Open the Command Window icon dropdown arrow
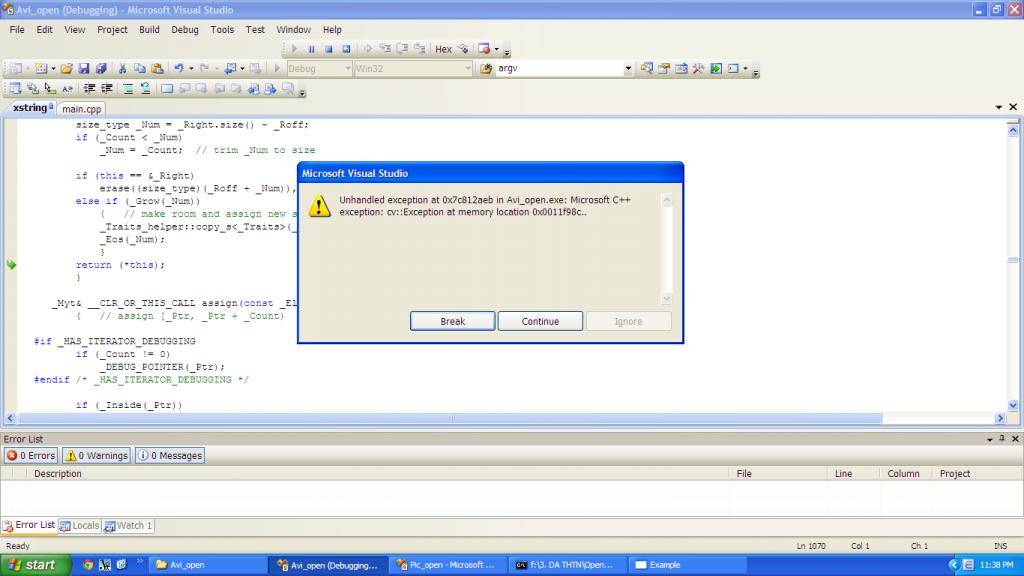The height and width of the screenshot is (576, 1024). (745, 69)
